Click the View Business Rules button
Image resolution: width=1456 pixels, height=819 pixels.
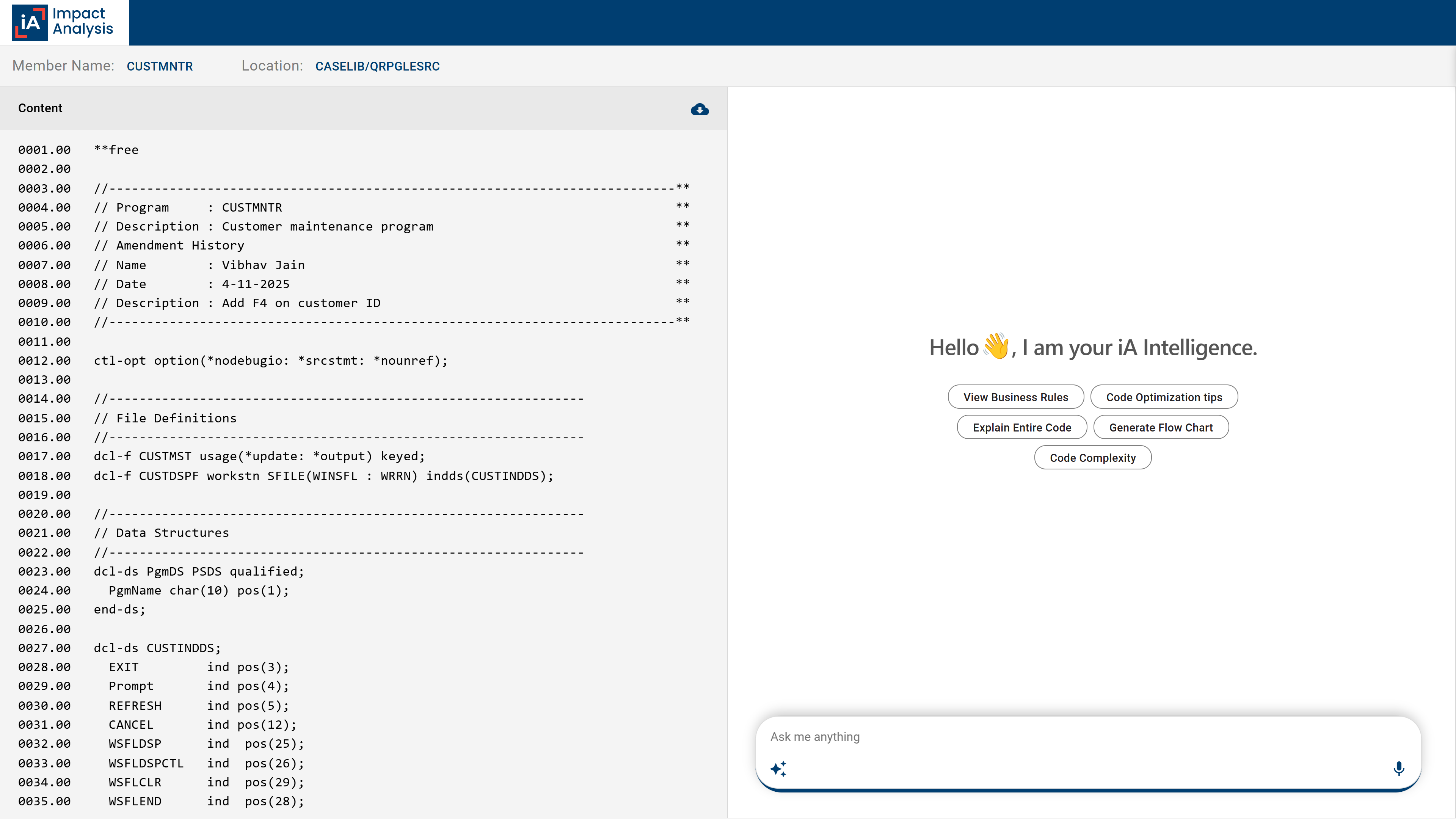[1016, 397]
